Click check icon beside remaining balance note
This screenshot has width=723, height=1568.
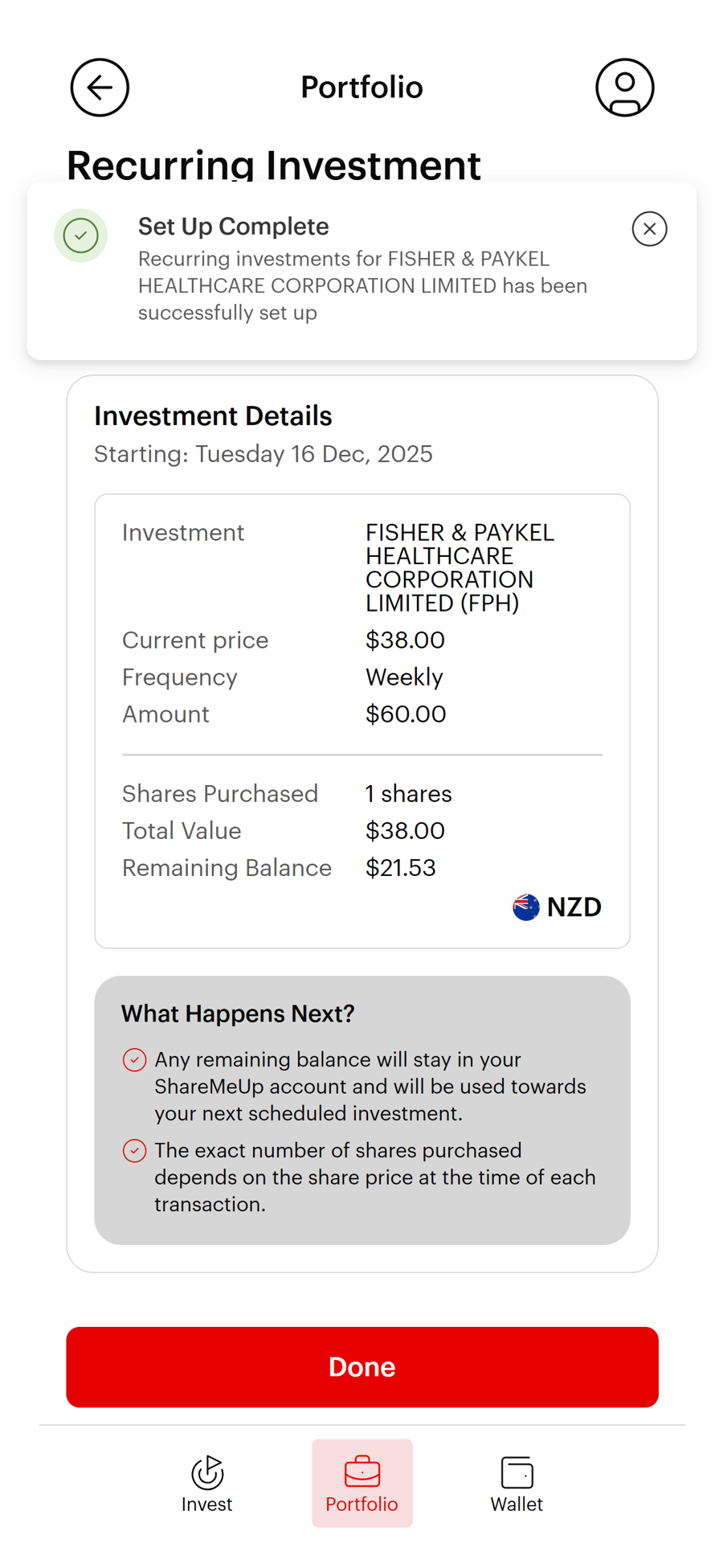tap(135, 1060)
